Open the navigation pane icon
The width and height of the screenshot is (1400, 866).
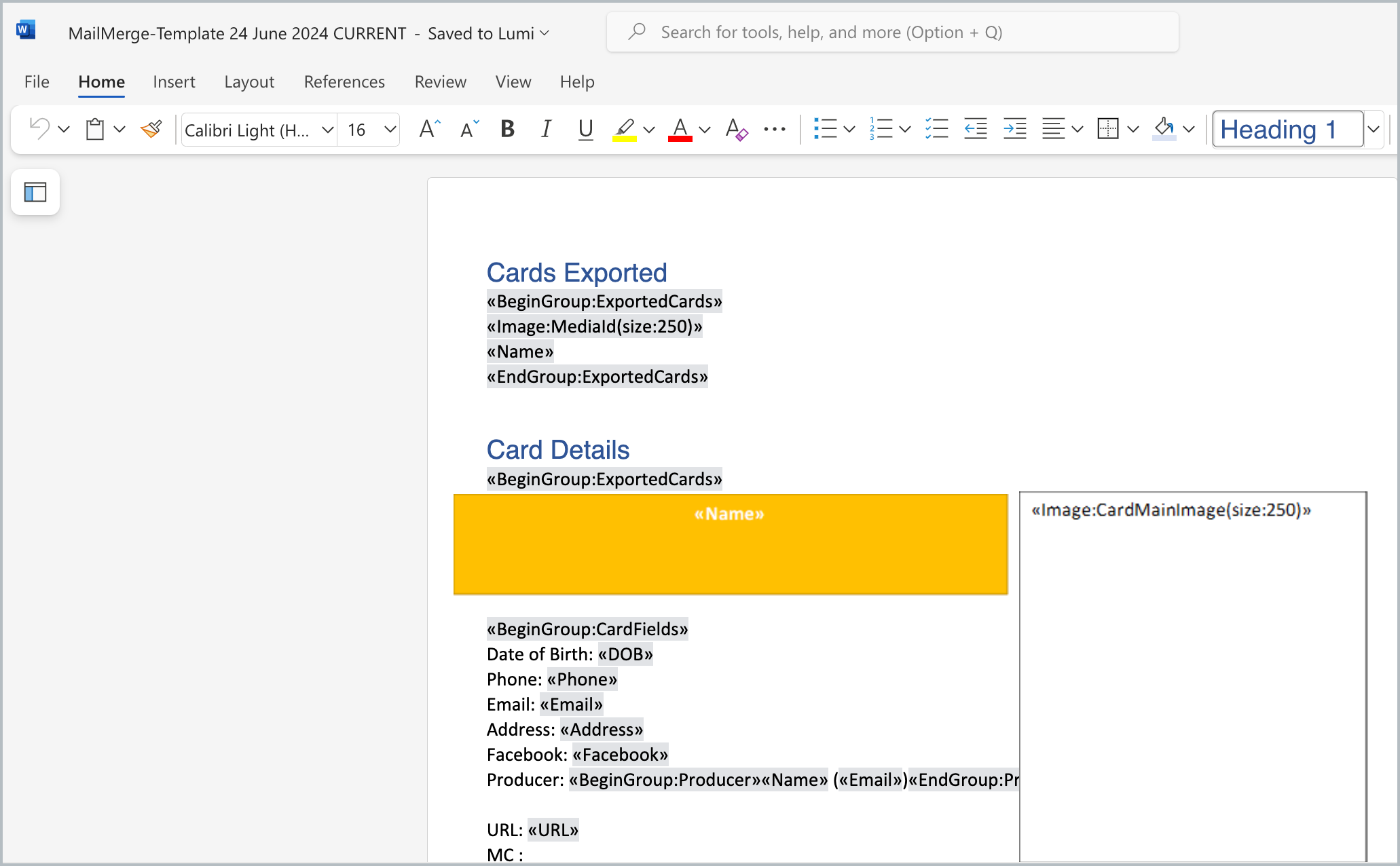[35, 193]
